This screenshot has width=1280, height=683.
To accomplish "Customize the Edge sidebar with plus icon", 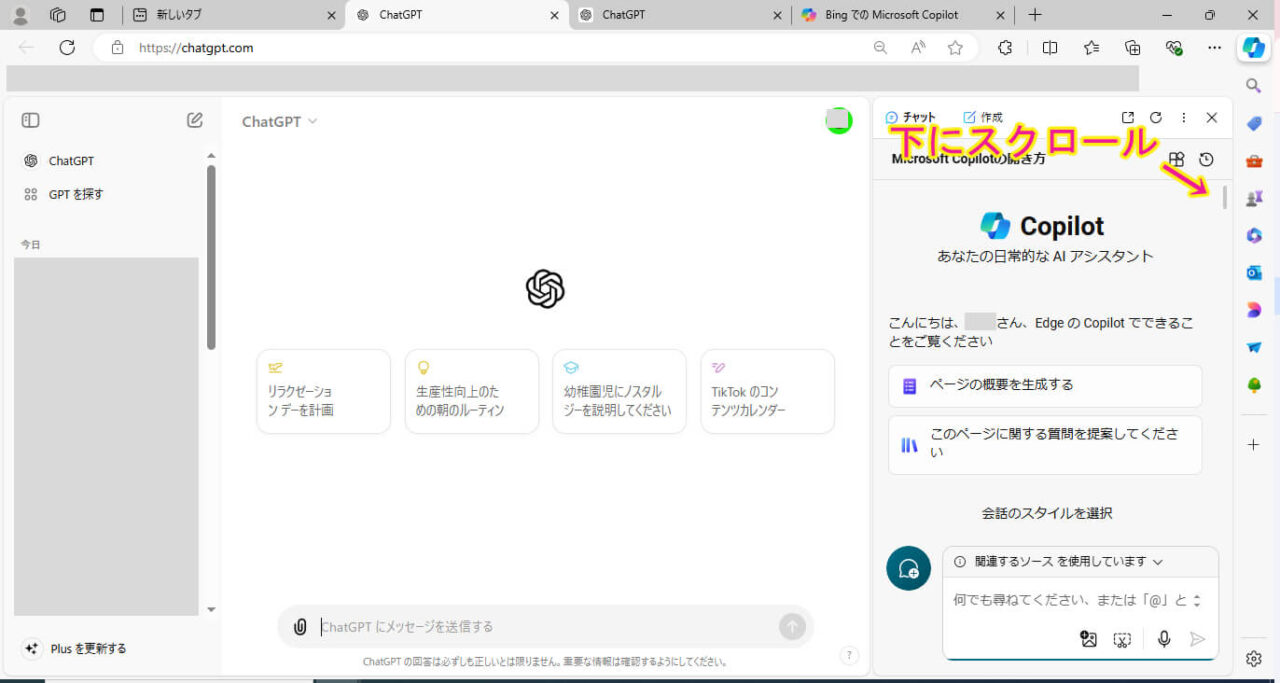I will 1254,444.
